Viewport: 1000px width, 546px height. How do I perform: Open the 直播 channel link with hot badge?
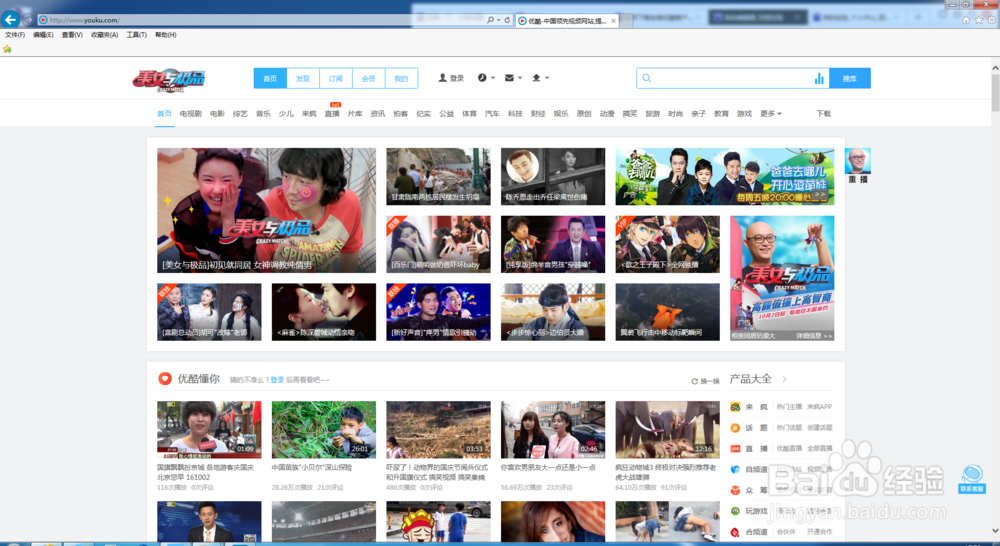[x=332, y=114]
